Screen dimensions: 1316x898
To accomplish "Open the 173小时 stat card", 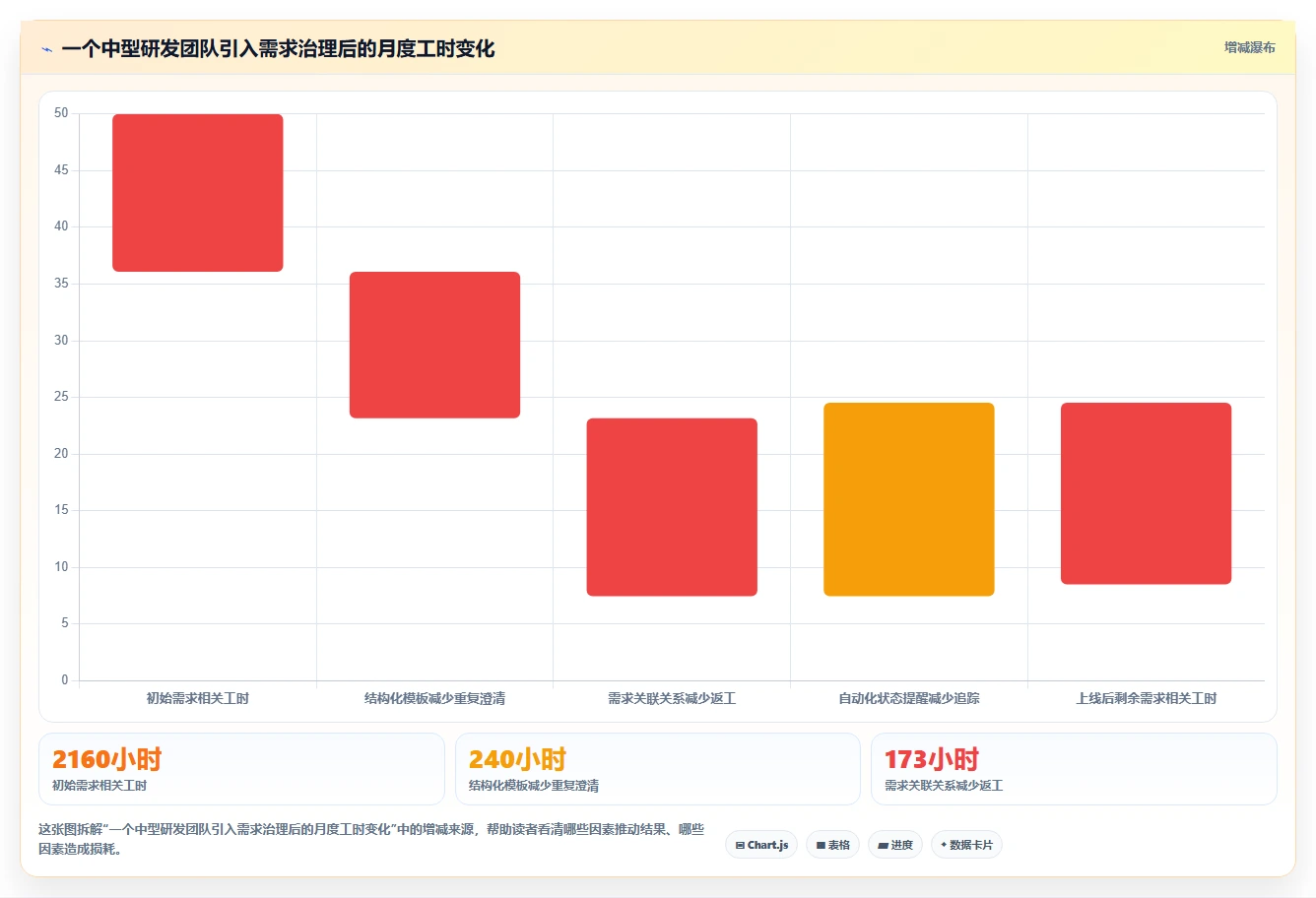I will click(x=1074, y=769).
